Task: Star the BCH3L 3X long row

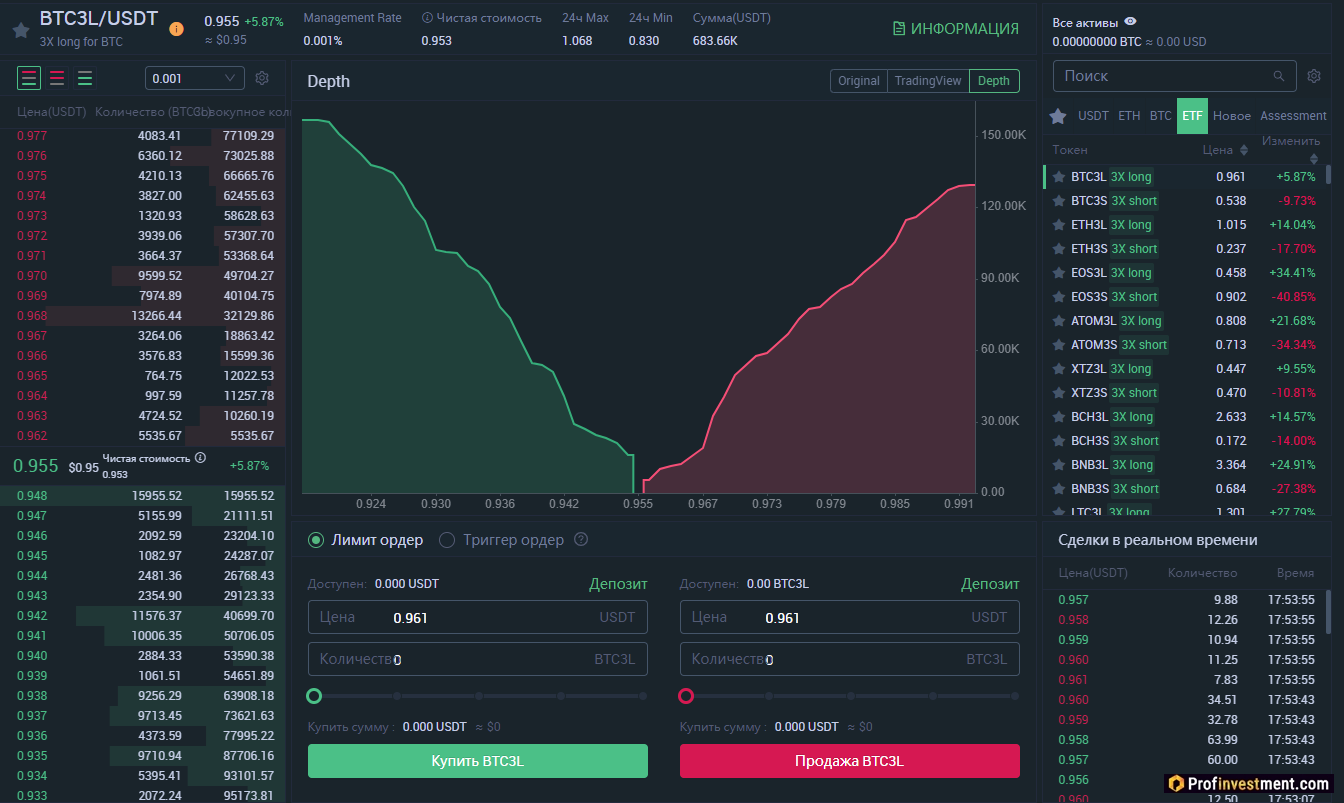Action: (1059, 417)
